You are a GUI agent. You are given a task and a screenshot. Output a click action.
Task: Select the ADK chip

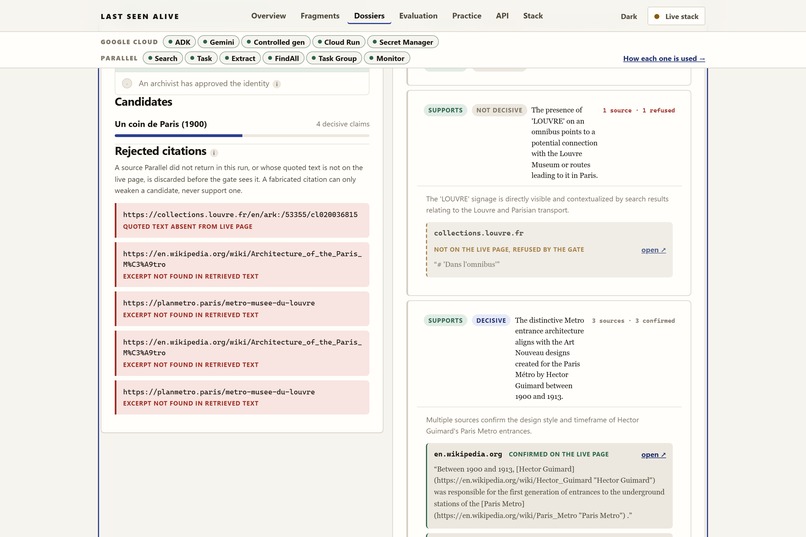[179, 42]
